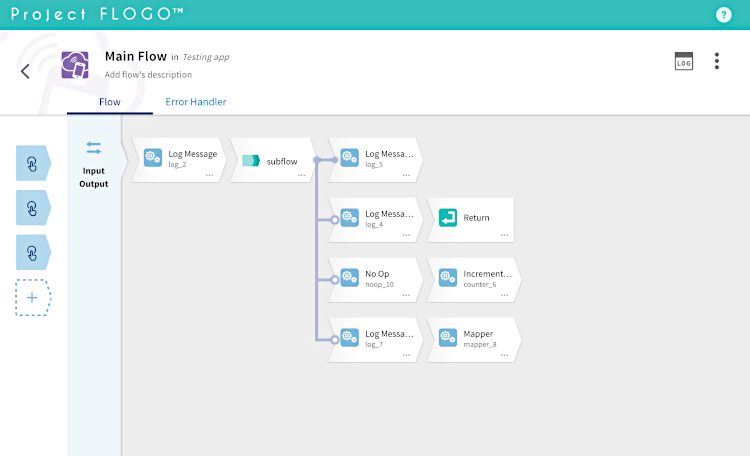Select branch connector node to noop_10
The image size is (750, 456).
point(335,280)
